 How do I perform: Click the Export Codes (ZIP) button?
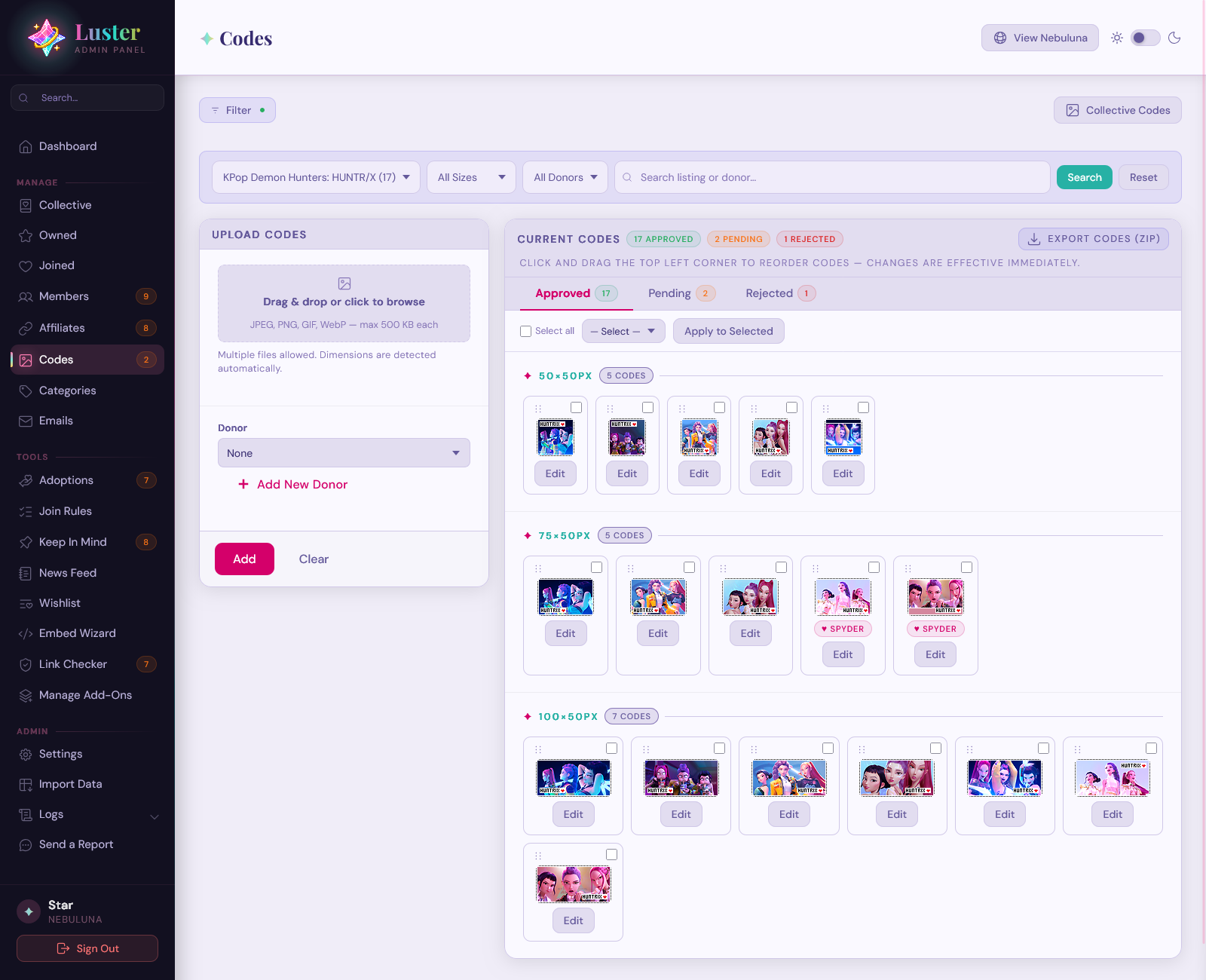click(x=1094, y=239)
